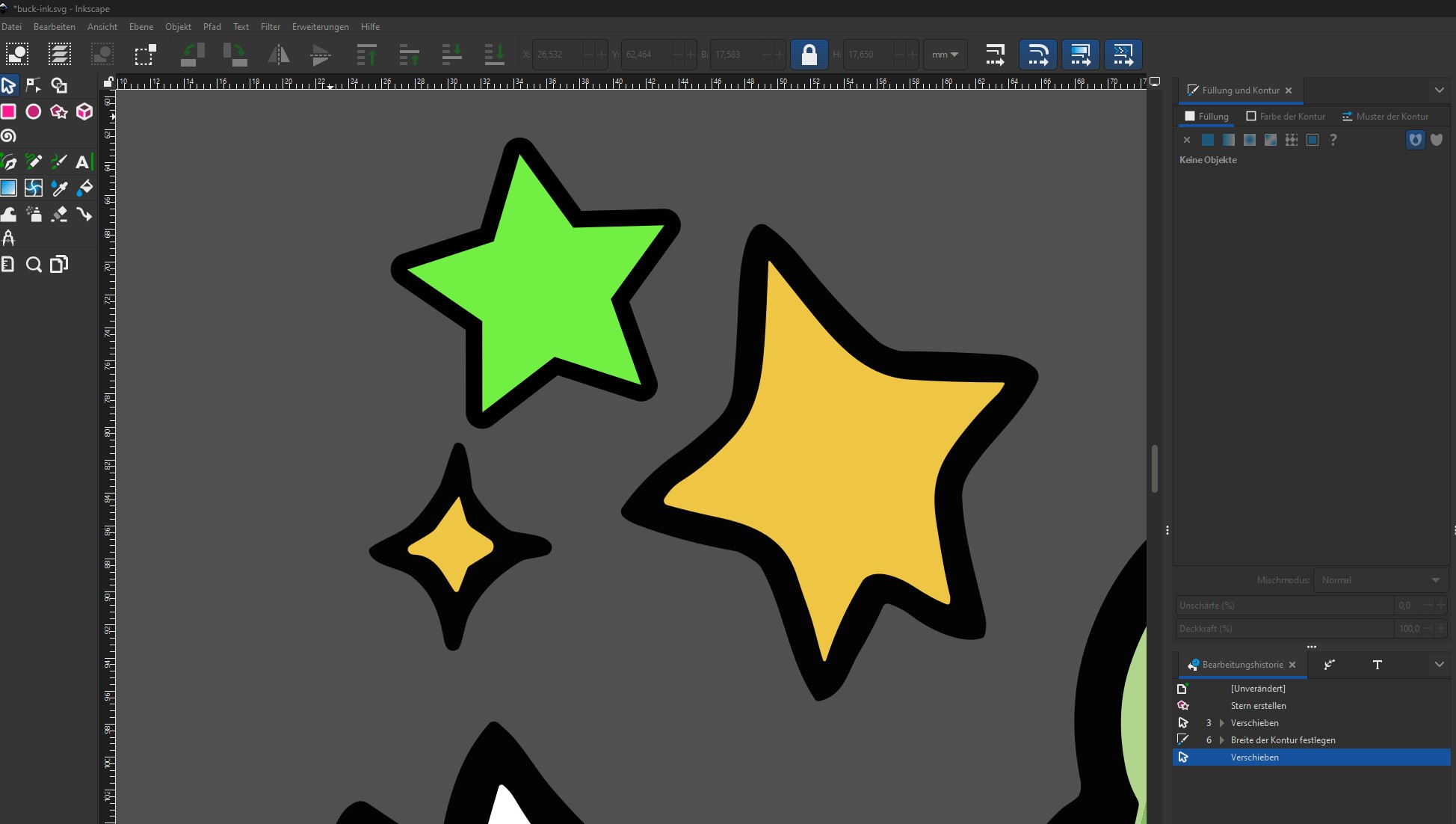This screenshot has width=1456, height=824.
Task: Select the Spiral tool
Action: [8, 136]
